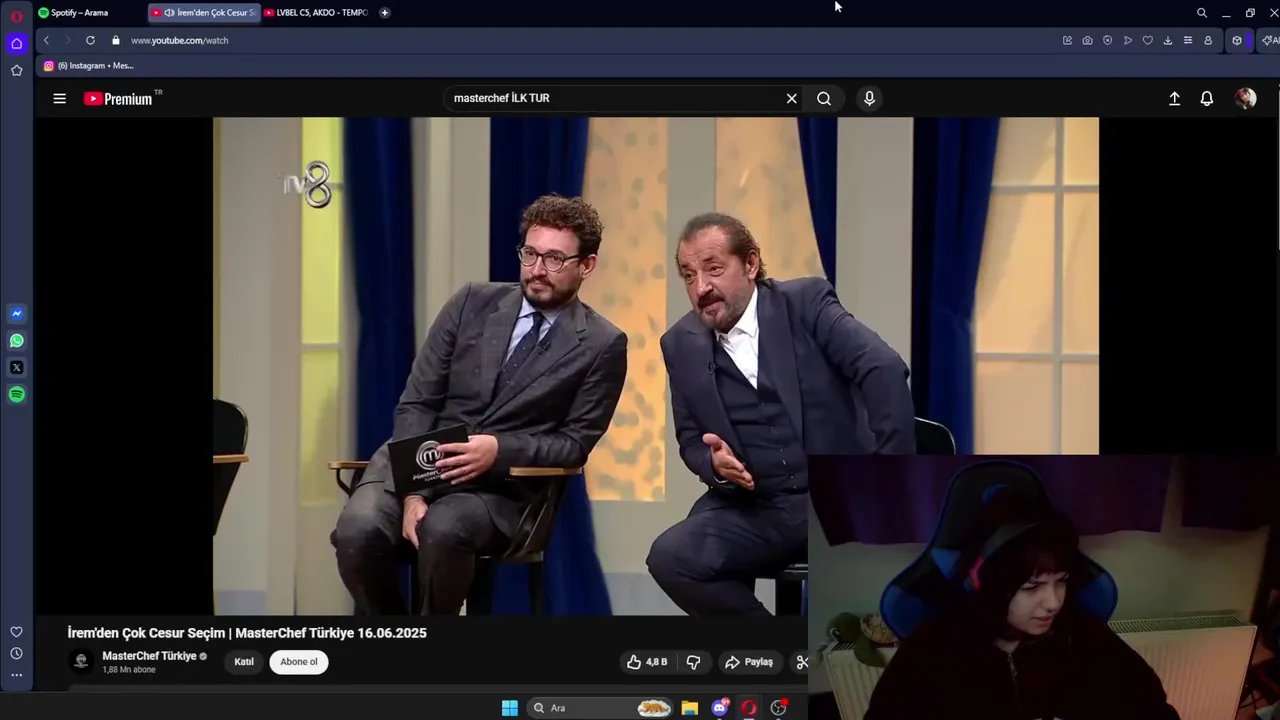Open the YouTube create/upload icon
1280x720 pixels.
[x=1175, y=98]
